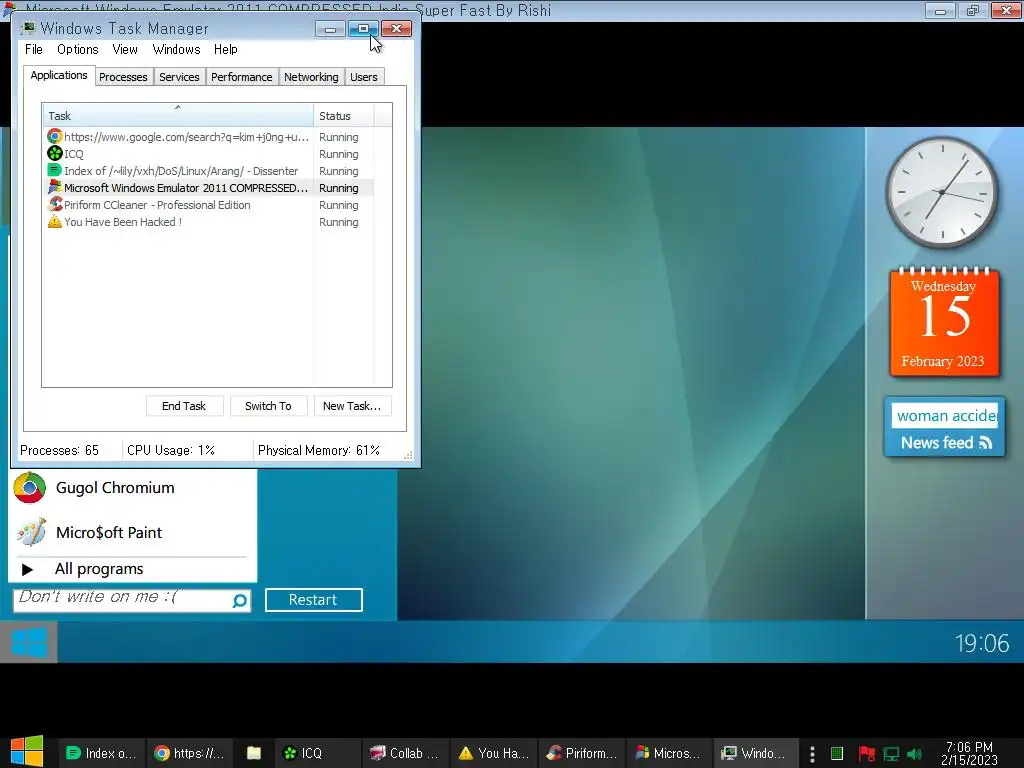Open Index o... Dissenter taskbar button
The image size is (1024, 768).
click(101, 753)
